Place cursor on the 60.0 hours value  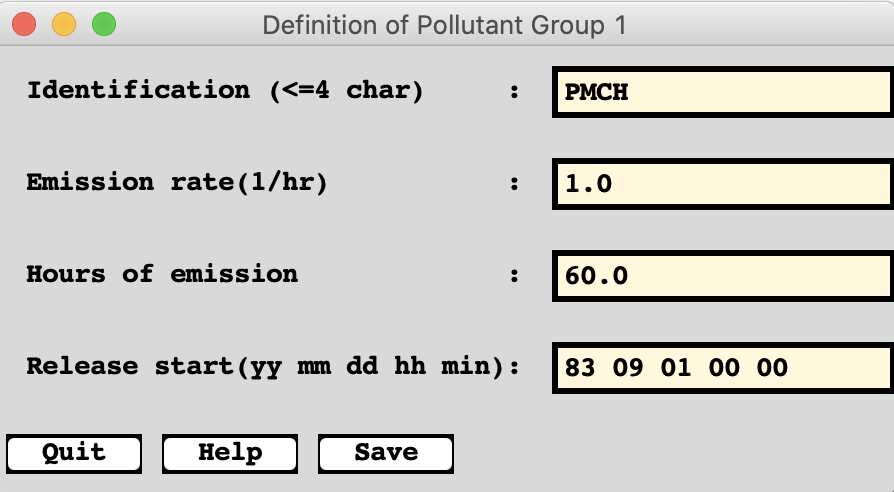[x=597, y=275]
